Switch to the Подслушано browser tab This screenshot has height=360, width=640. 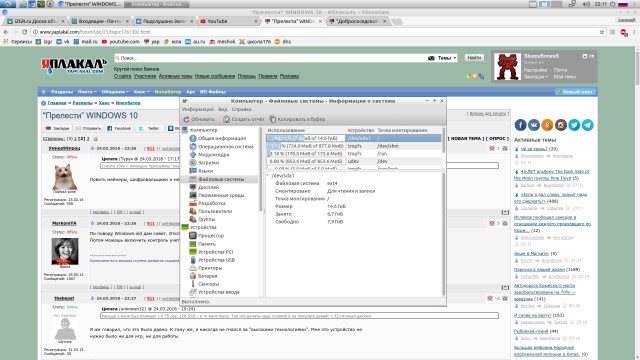click(164, 21)
